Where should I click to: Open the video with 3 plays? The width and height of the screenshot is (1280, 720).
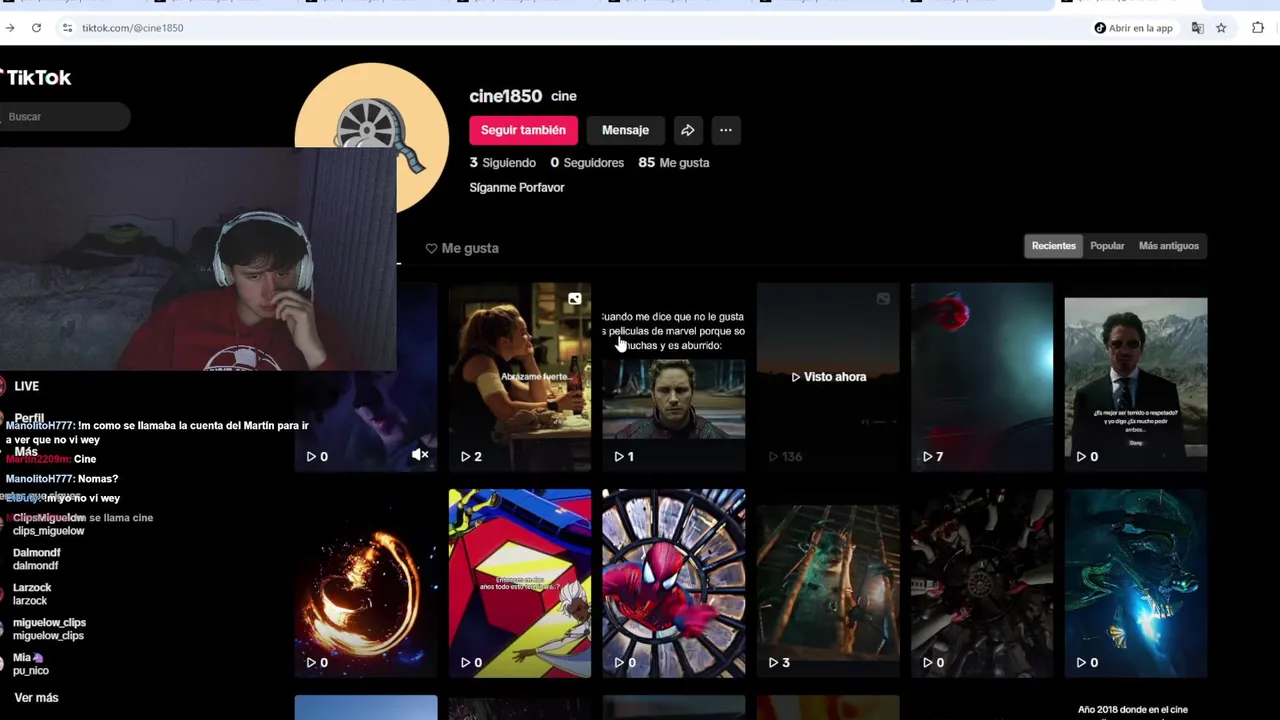coord(828,583)
